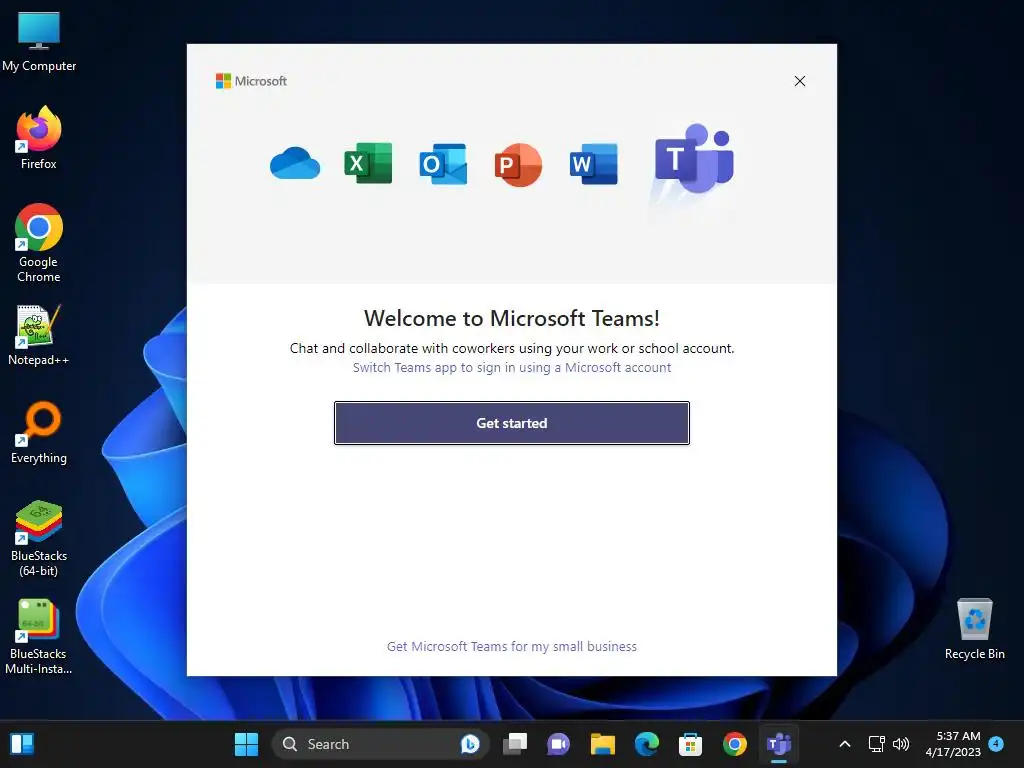Viewport: 1024px width, 768px height.
Task: Open Google Chrome from the taskbar
Action: point(735,744)
